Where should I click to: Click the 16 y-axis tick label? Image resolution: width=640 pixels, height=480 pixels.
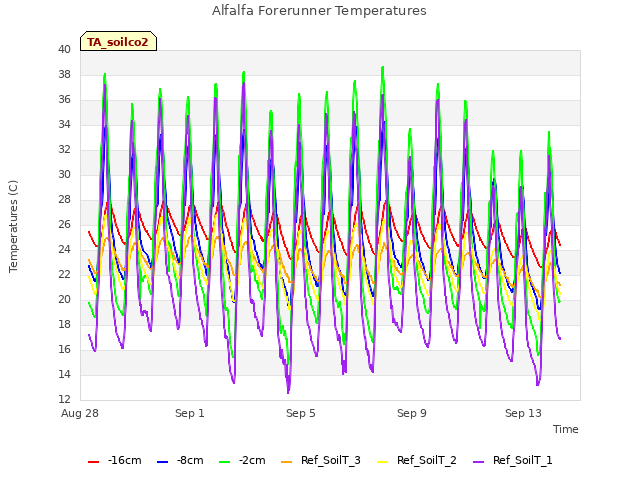[x=64, y=349]
